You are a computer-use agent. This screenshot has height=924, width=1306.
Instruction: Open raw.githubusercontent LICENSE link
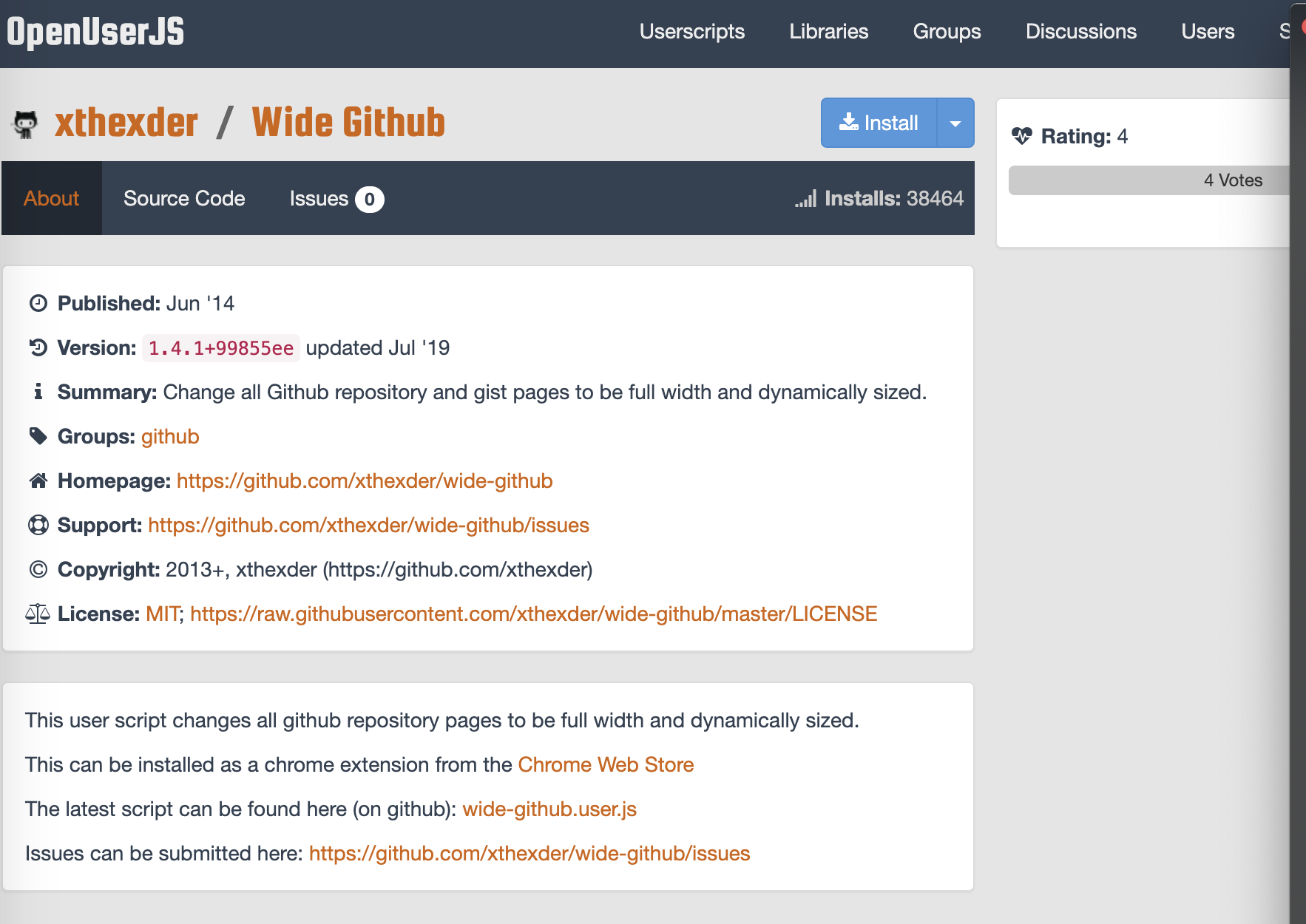tap(534, 614)
